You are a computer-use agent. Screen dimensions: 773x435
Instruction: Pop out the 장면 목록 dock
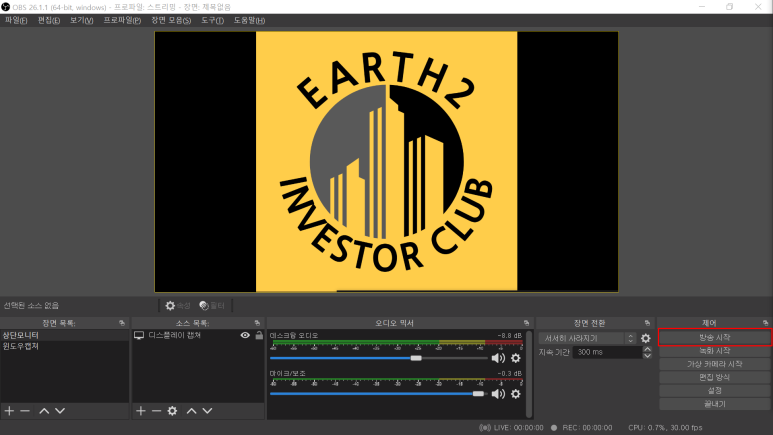pyautogui.click(x=122, y=323)
